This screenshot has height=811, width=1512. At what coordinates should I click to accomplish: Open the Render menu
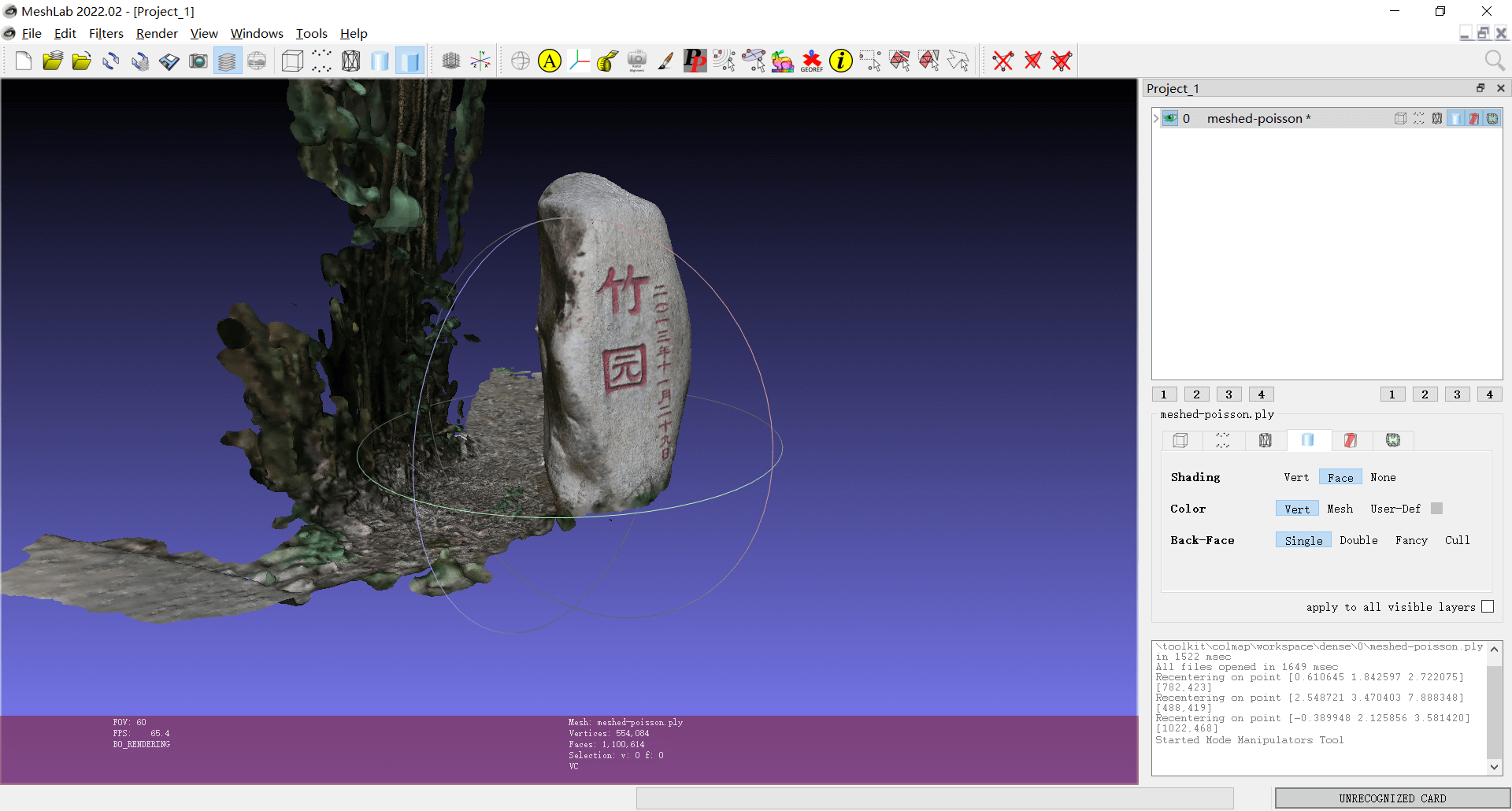click(x=157, y=33)
